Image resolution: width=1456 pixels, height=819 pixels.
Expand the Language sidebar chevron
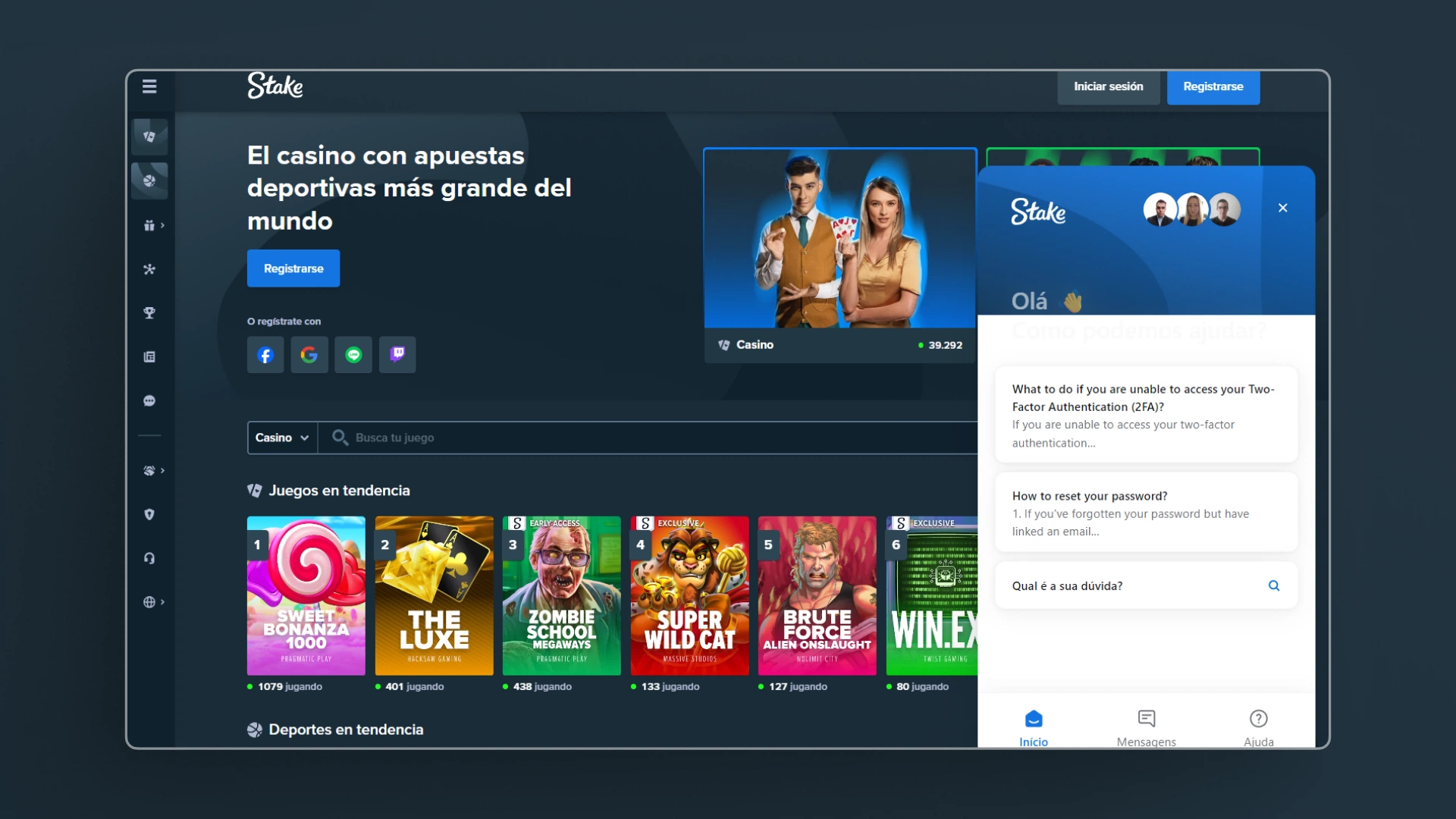pos(162,602)
